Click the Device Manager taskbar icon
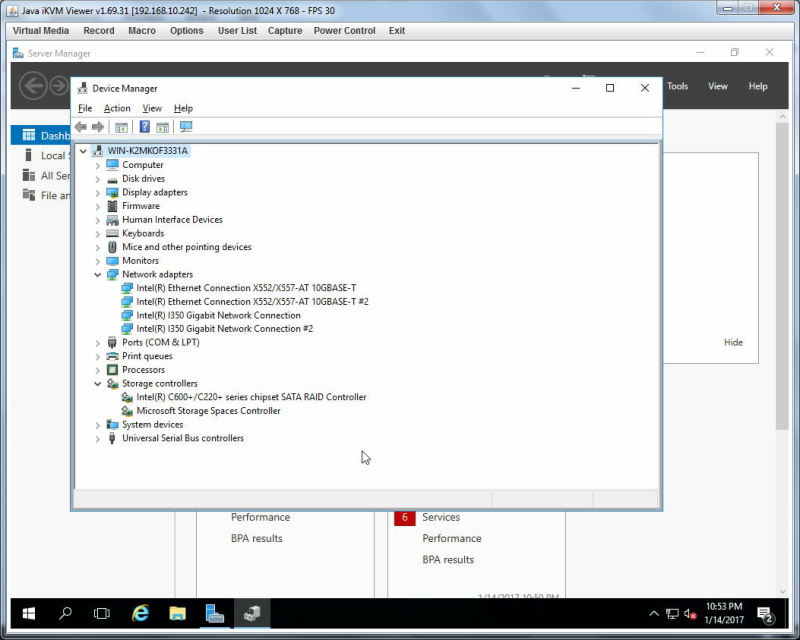The height and width of the screenshot is (640, 800). pos(252,613)
